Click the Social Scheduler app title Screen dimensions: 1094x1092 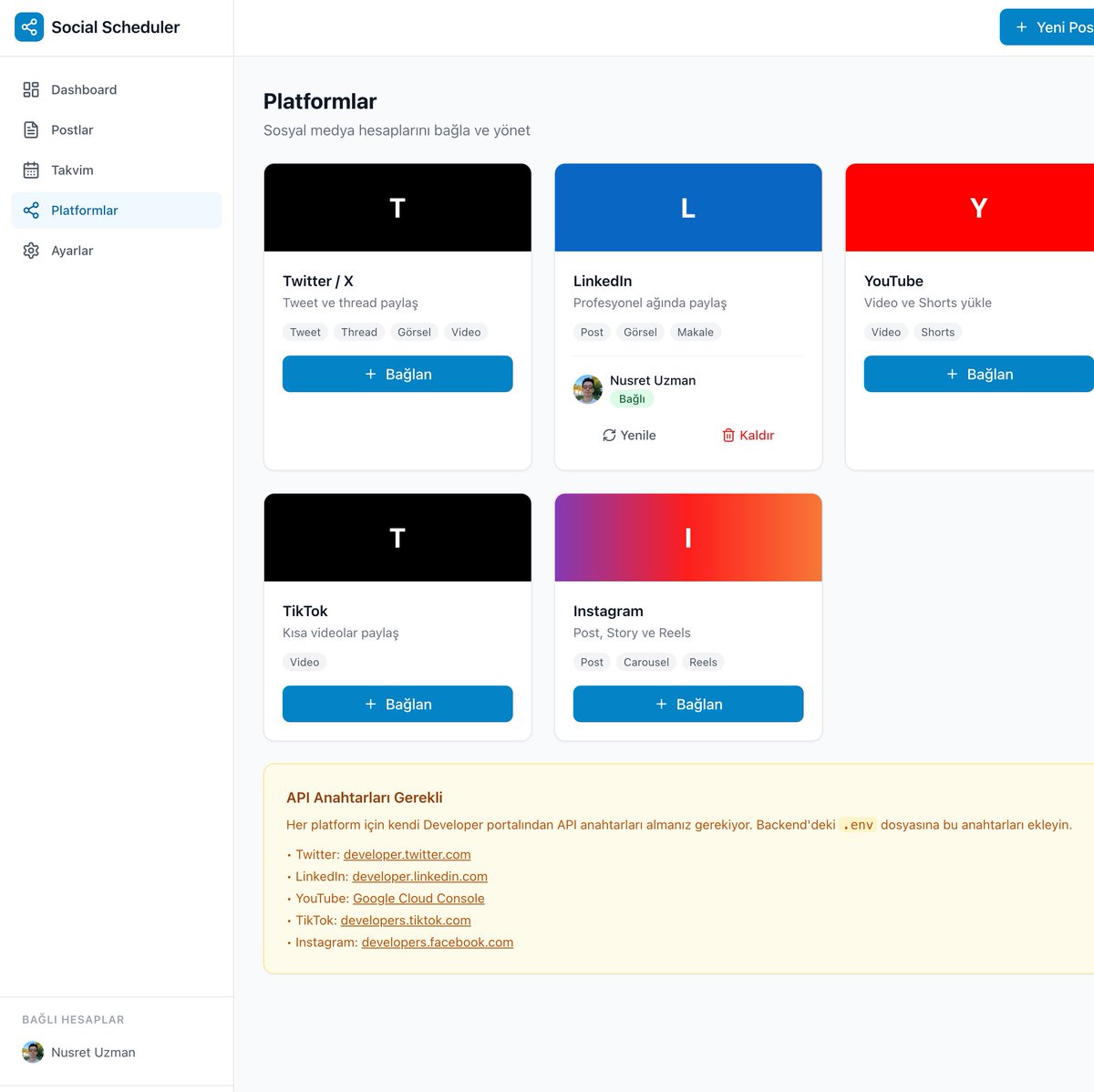pyautogui.click(x=116, y=27)
